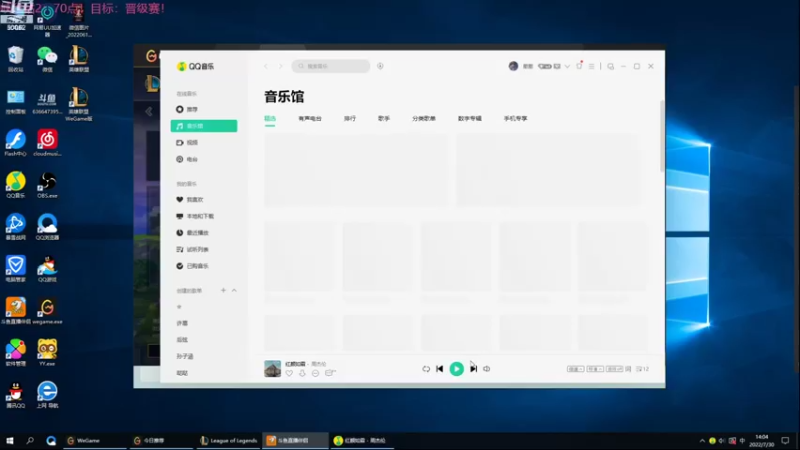This screenshot has width=800, height=450.
Task: Open cloudmusic desktop shortcut
Action: click(47, 143)
